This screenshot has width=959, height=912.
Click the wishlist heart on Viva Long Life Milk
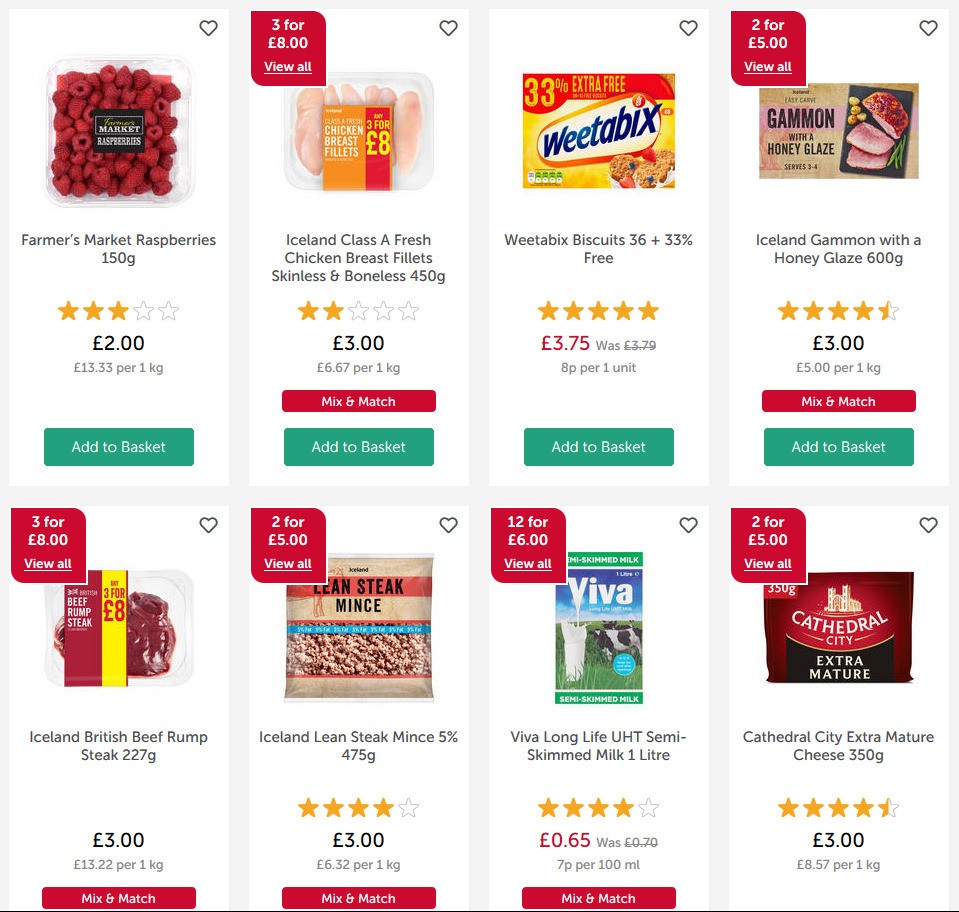[x=688, y=524]
